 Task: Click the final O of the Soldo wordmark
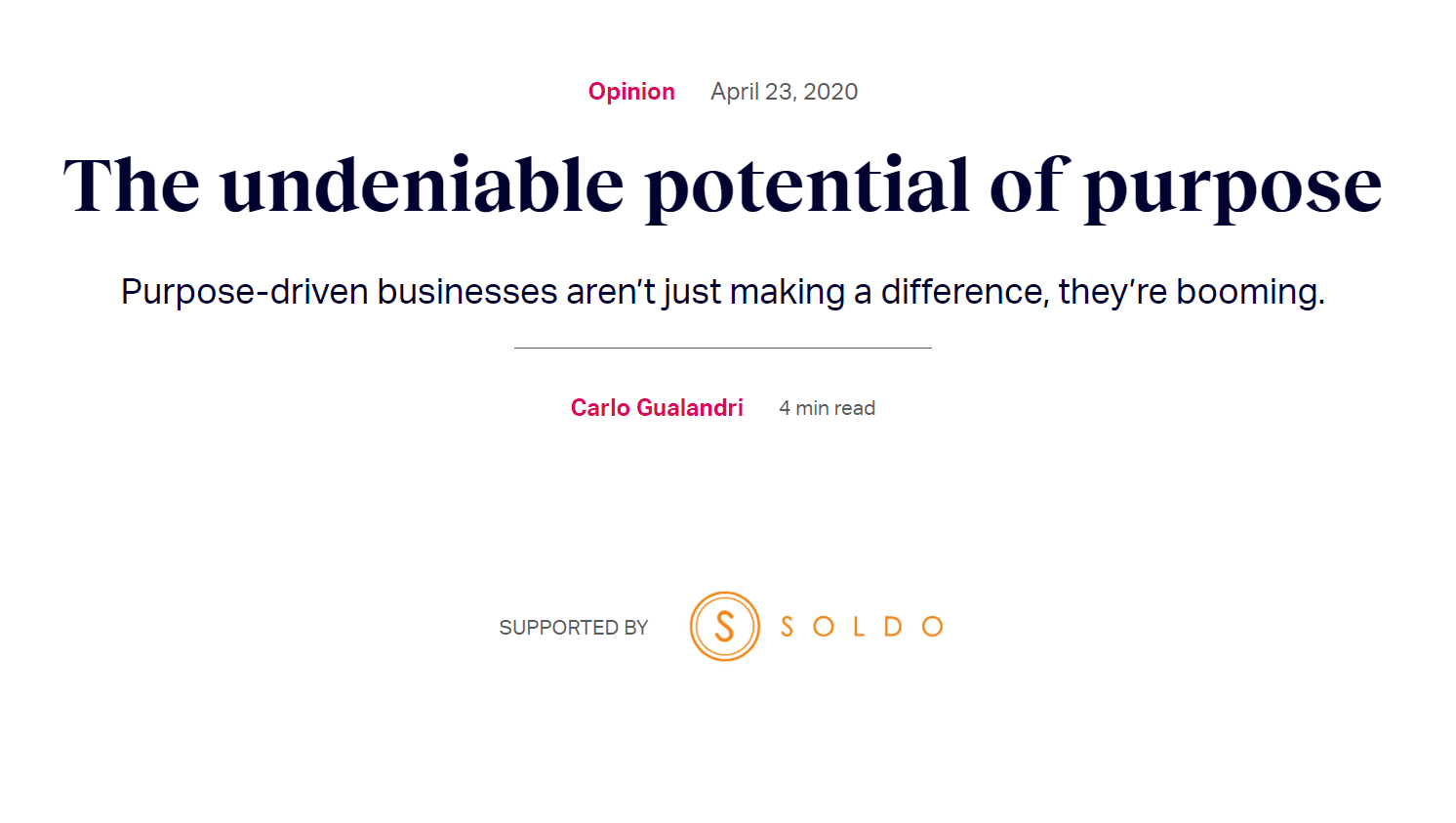click(932, 627)
